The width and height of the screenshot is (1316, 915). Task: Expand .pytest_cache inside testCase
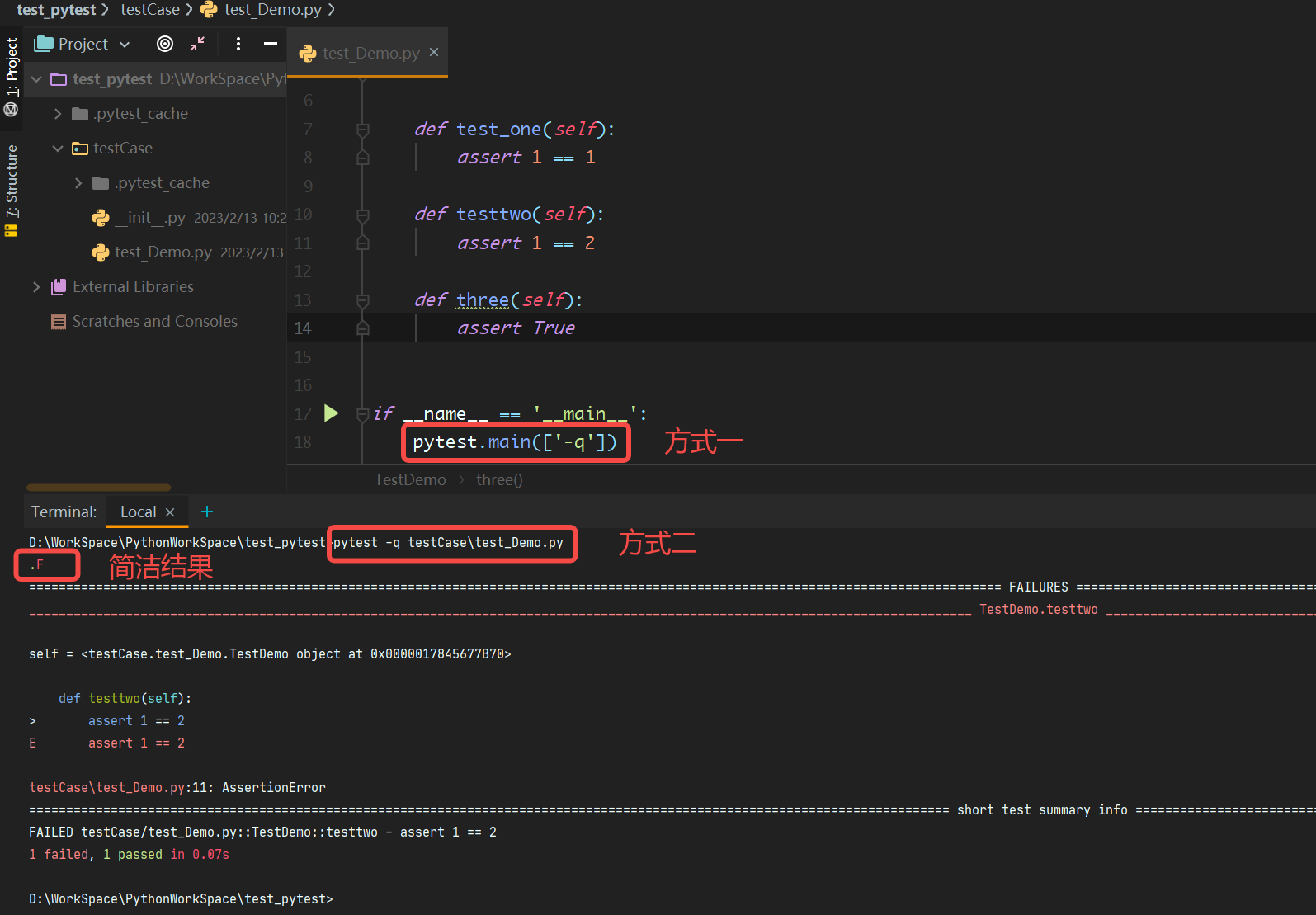[x=78, y=183]
